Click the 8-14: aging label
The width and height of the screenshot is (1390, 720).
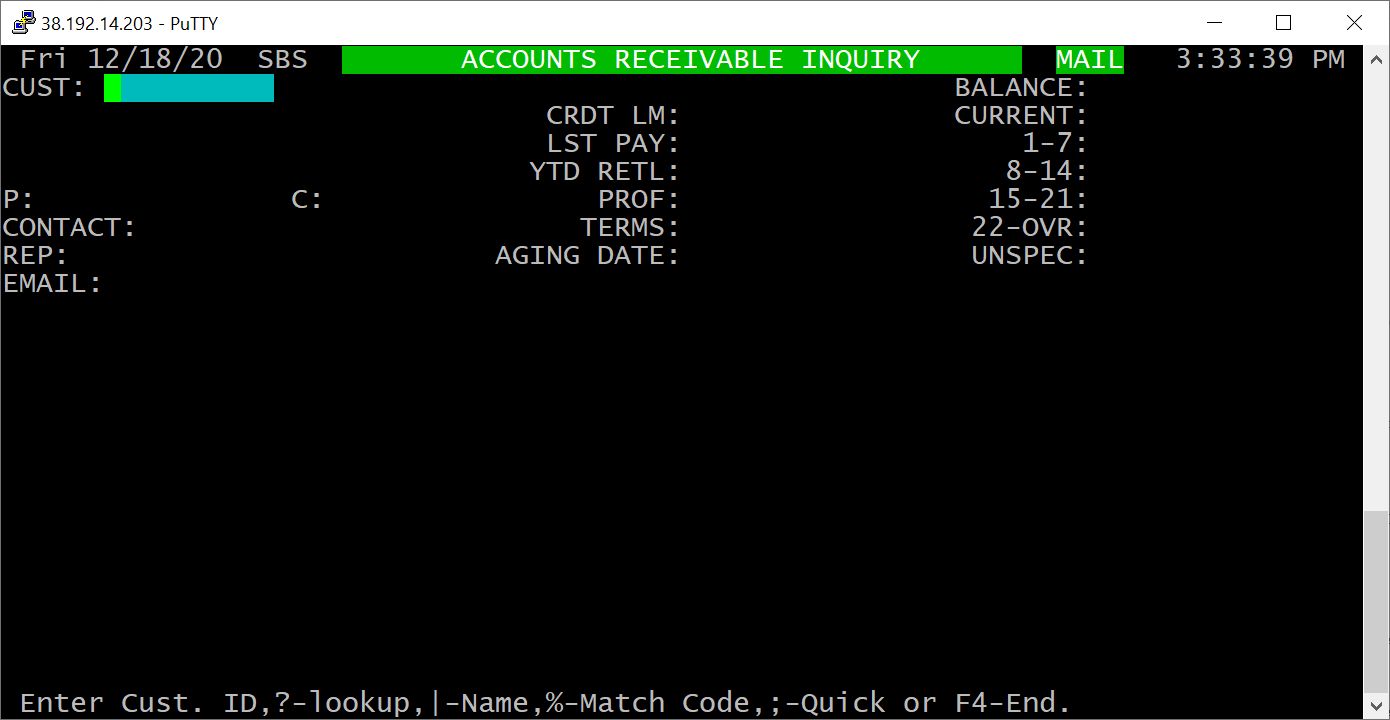point(1047,172)
